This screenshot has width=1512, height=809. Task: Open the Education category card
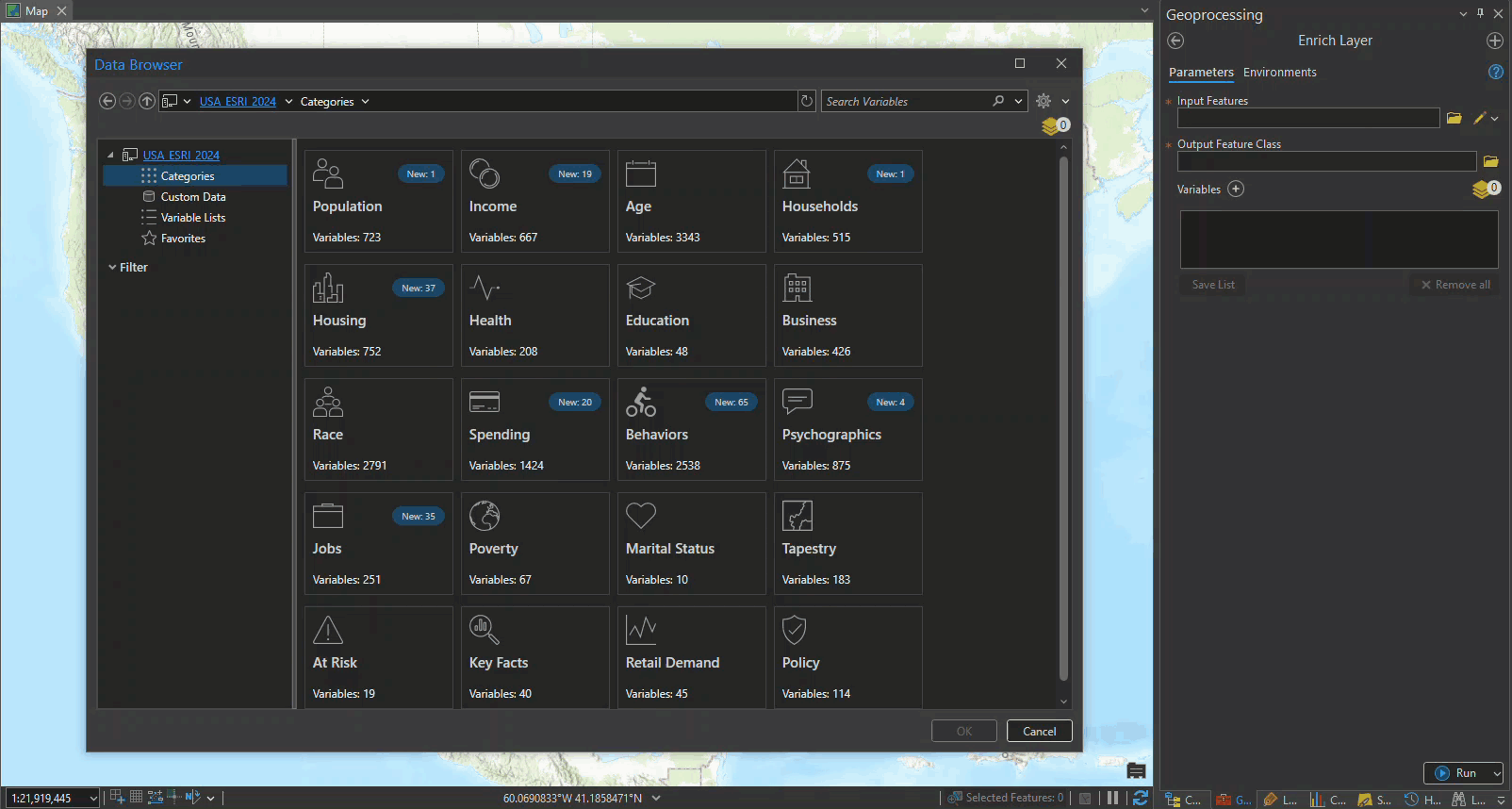[691, 315]
